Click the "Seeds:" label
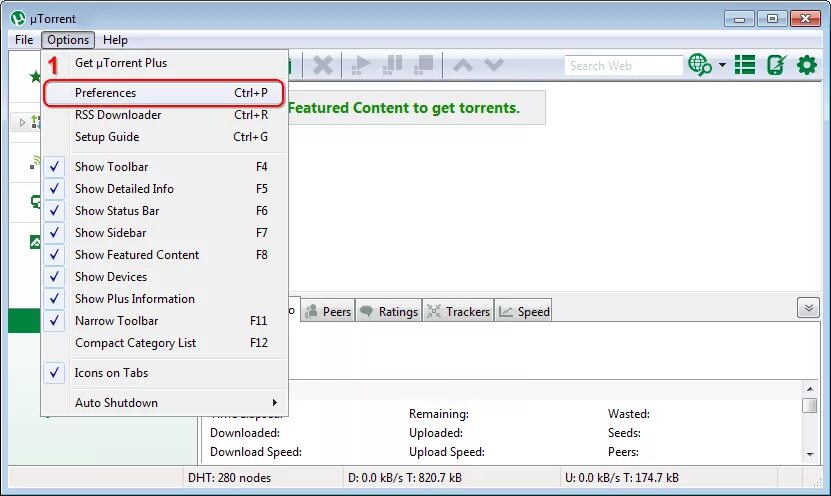This screenshot has width=831, height=496. [x=624, y=433]
